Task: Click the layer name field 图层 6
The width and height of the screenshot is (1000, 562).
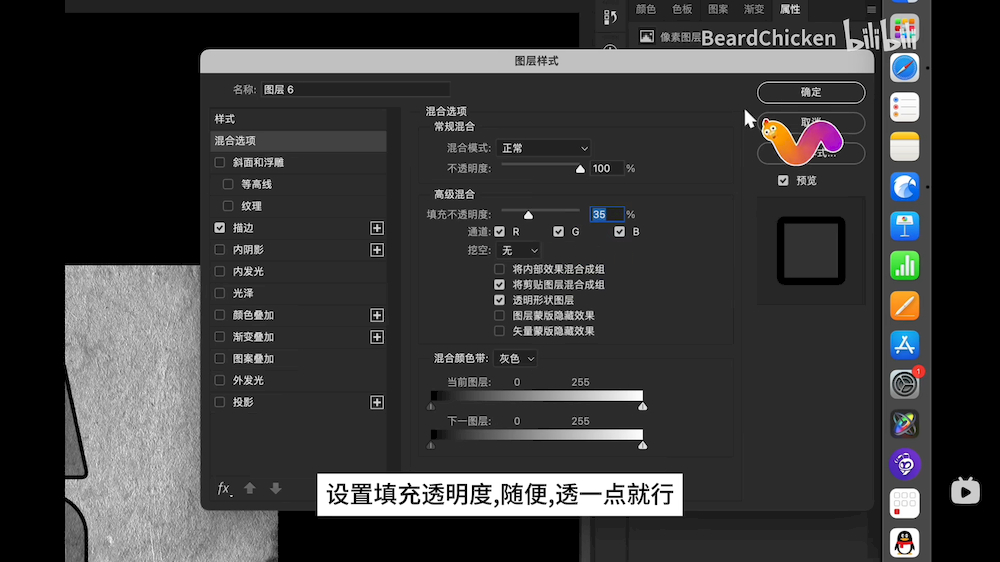Action: (356, 90)
